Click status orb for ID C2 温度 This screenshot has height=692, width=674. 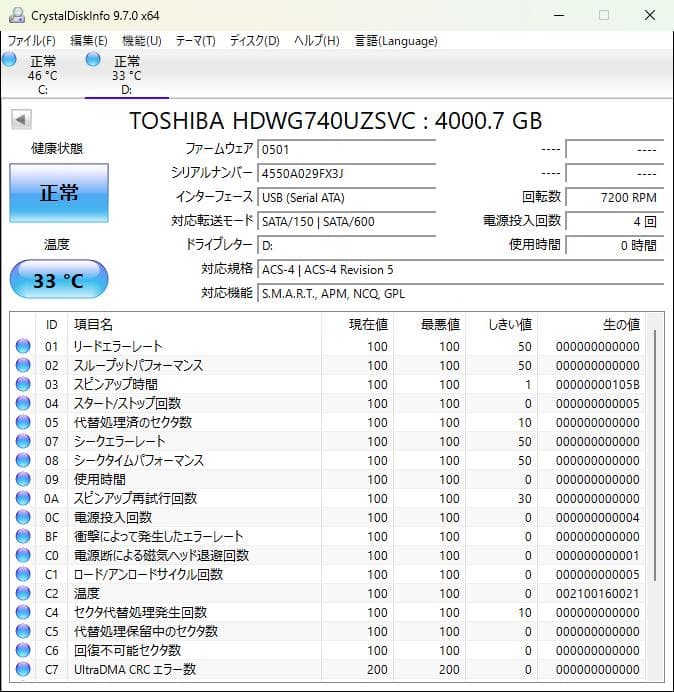tap(23, 593)
